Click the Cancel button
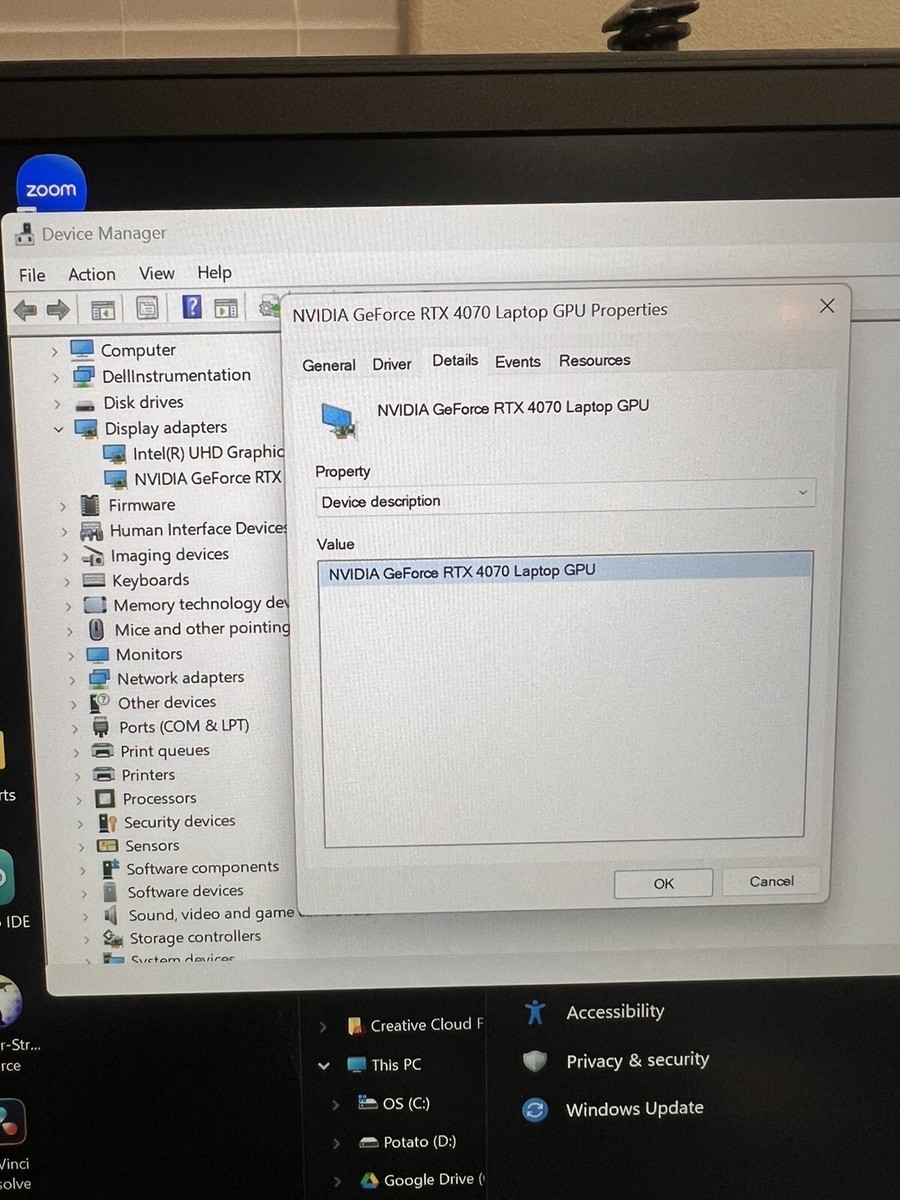This screenshot has width=900, height=1200. [772, 881]
